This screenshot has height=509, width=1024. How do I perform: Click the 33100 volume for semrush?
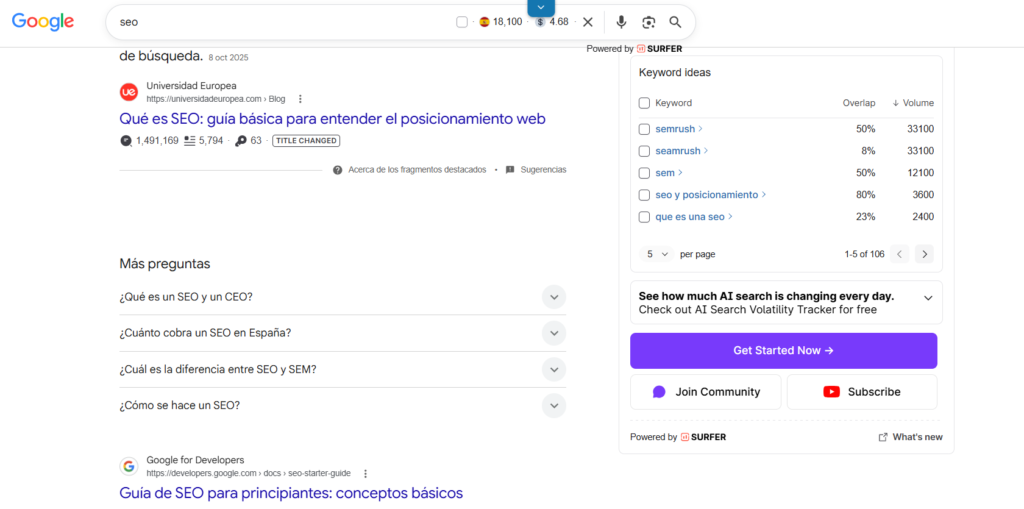tap(920, 129)
